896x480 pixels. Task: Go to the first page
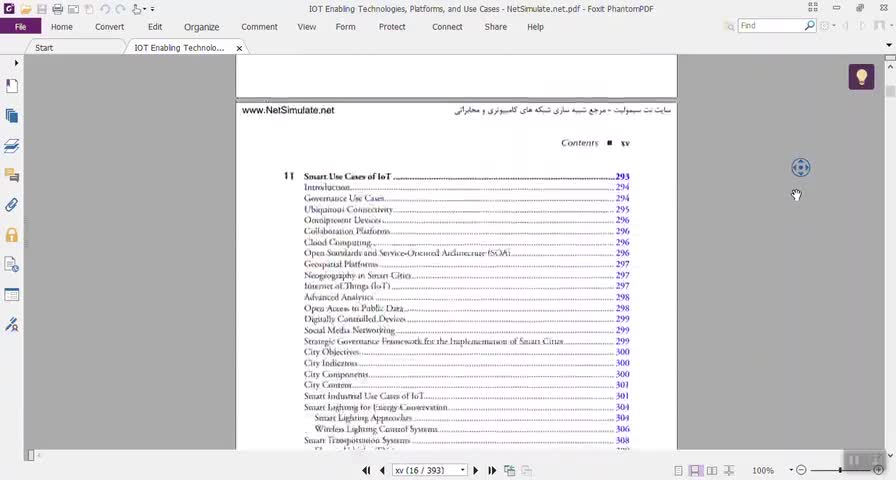pyautogui.click(x=366, y=470)
